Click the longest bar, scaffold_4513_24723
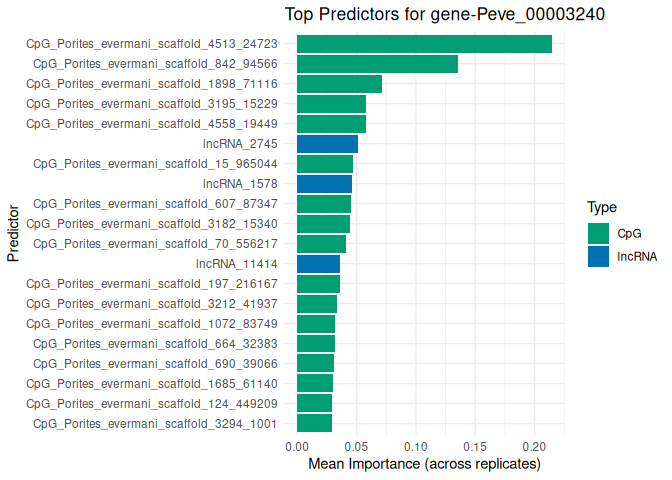This screenshot has width=672, height=480. point(424,44)
